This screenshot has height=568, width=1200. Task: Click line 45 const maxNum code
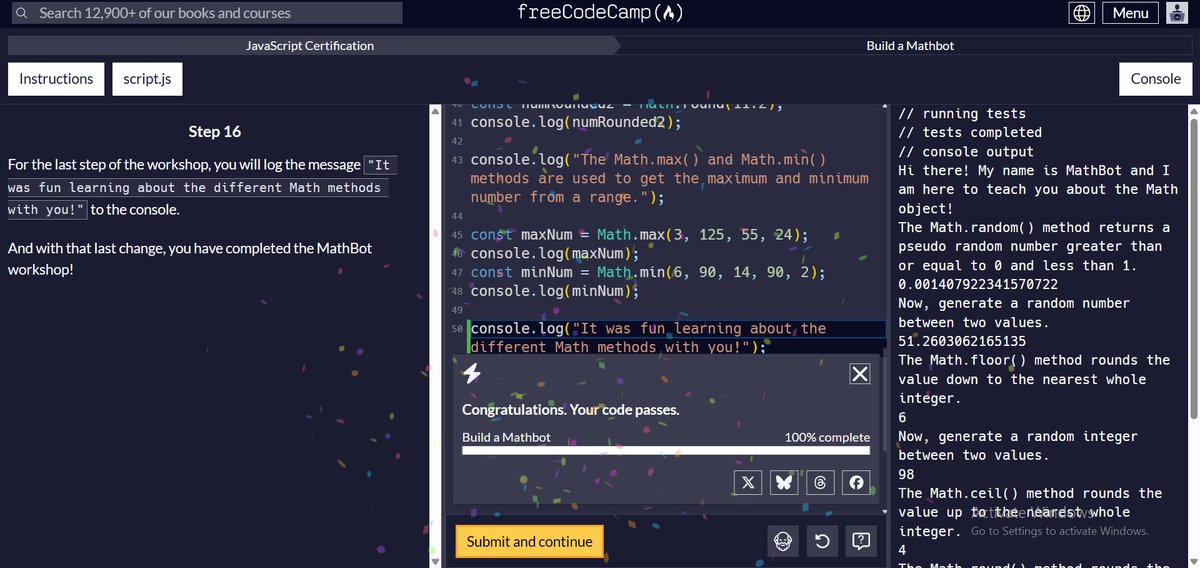tap(640, 235)
